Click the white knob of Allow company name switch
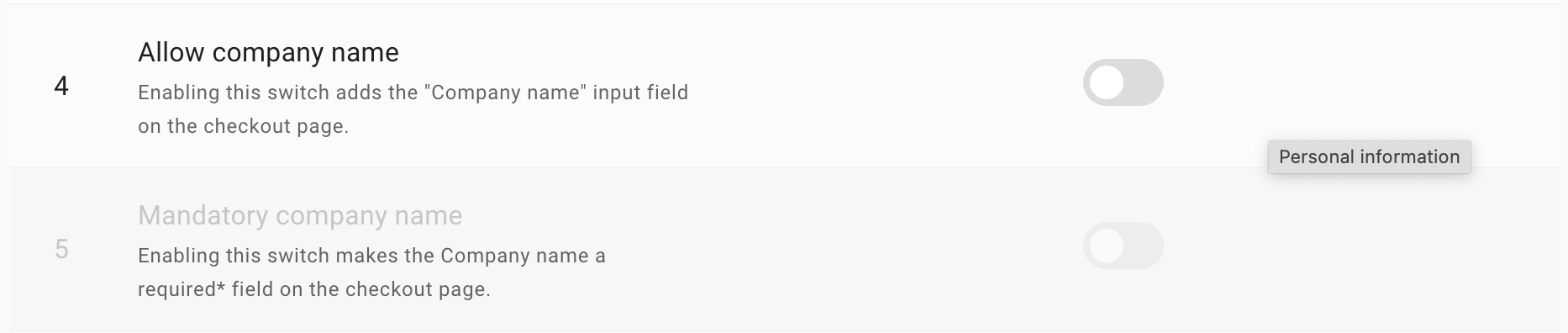This screenshot has width=1568, height=333. click(1108, 82)
